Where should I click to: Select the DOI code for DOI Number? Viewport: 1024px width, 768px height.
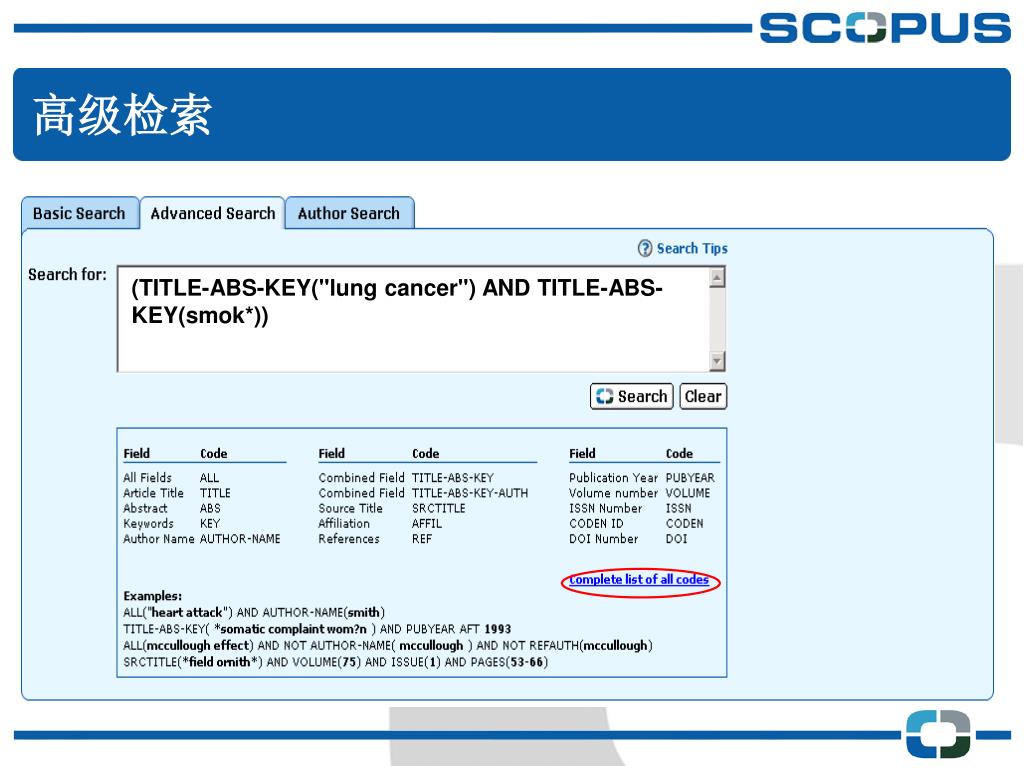point(677,539)
